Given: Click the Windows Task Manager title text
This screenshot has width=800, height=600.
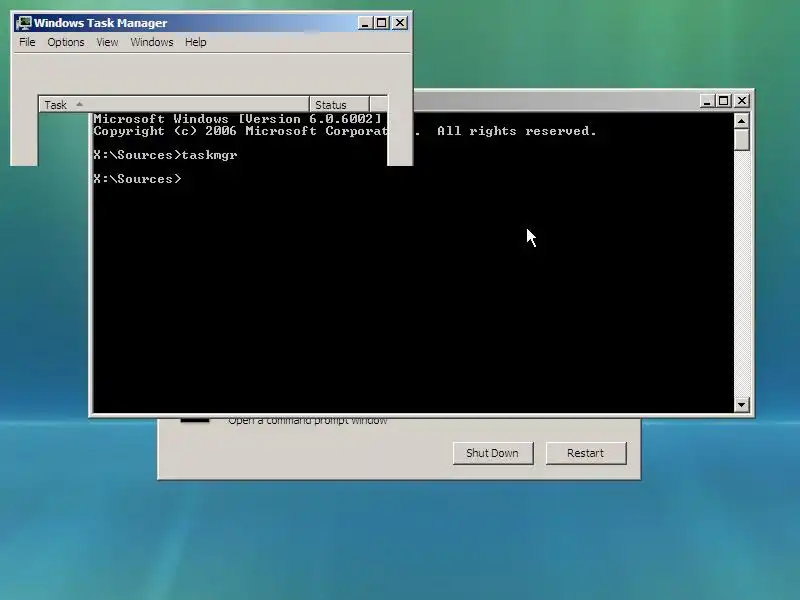Looking at the screenshot, I should pyautogui.click(x=101, y=23).
